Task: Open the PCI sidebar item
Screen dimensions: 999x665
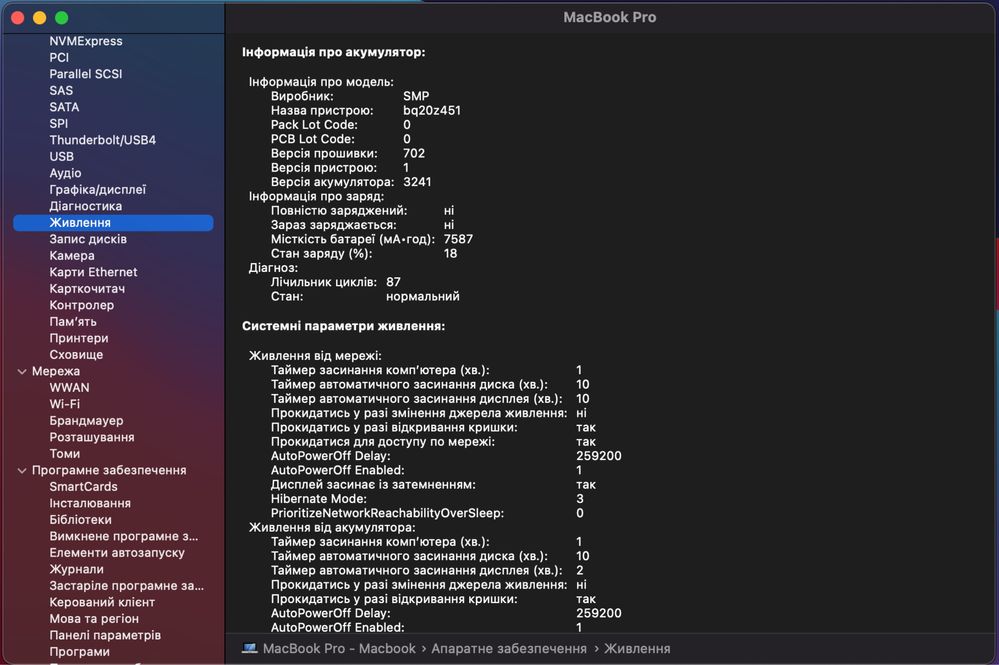Action: (x=59, y=57)
